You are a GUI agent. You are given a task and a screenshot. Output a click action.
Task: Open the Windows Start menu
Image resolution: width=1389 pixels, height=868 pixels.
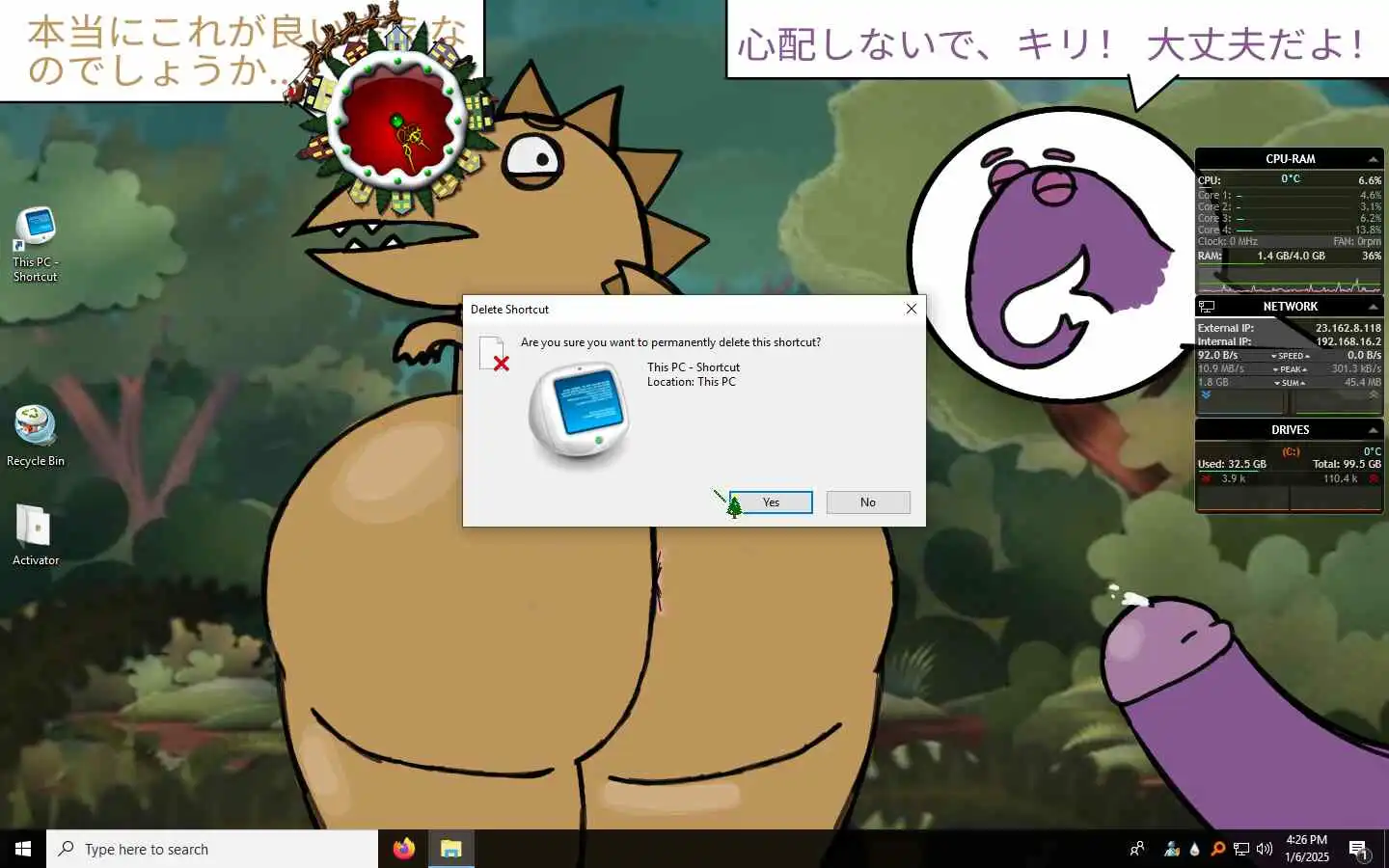click(x=23, y=849)
